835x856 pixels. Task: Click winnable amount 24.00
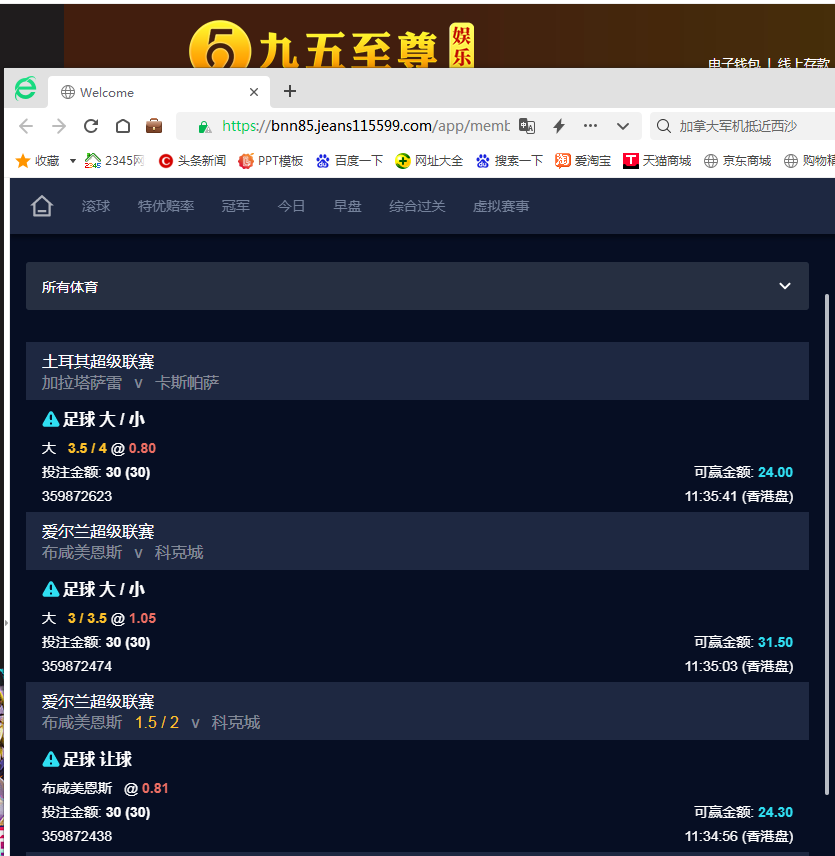click(776, 472)
